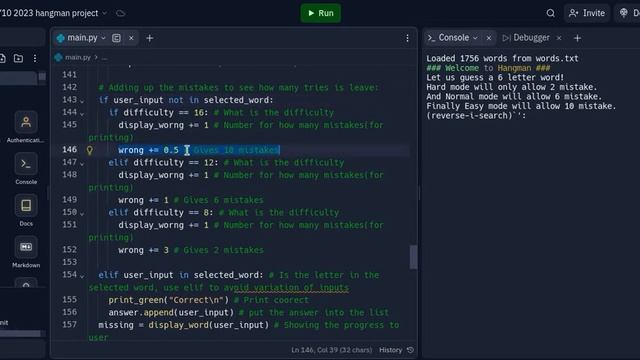
Task: Expand the Console tab chevron
Action: pyautogui.click(x=476, y=38)
